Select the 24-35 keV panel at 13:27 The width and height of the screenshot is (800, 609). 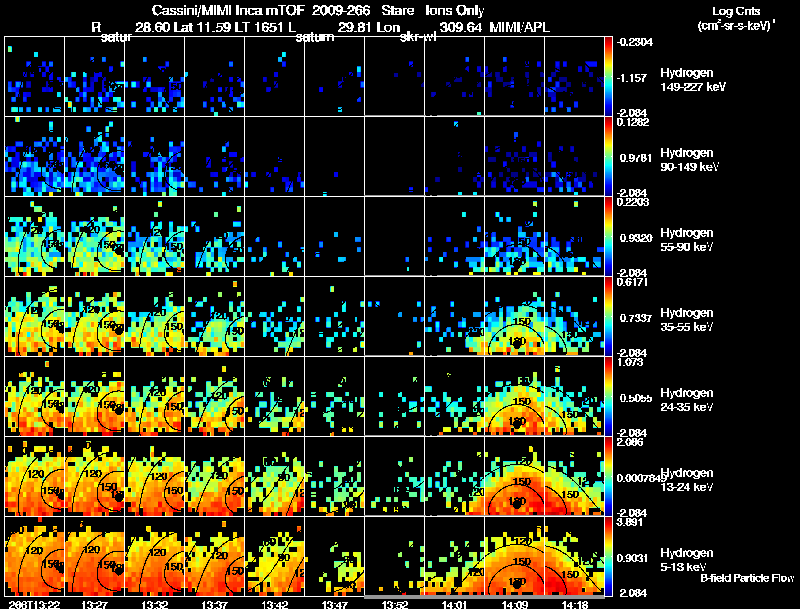pyautogui.click(x=94, y=396)
